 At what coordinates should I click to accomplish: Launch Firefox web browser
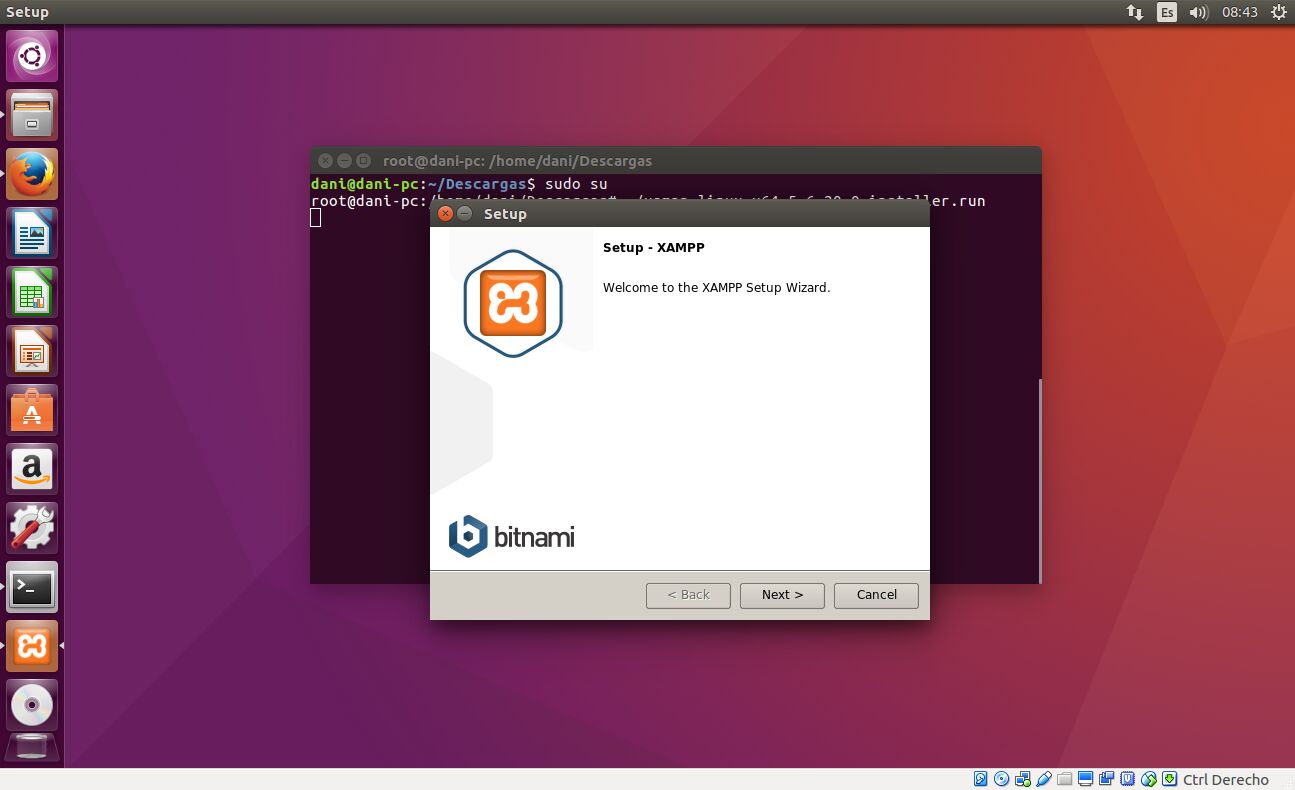click(x=32, y=174)
